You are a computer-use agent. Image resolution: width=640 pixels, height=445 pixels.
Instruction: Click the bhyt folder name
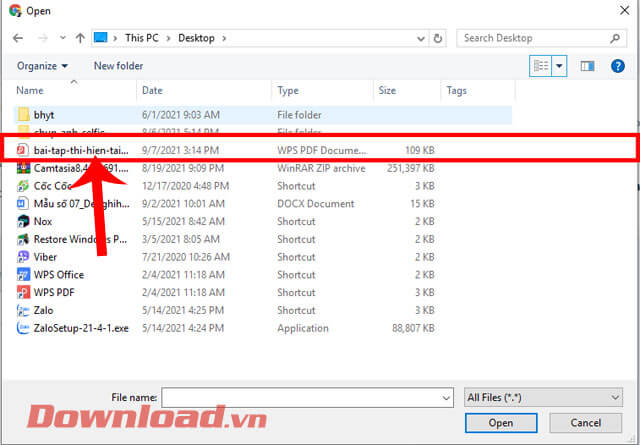(44, 115)
